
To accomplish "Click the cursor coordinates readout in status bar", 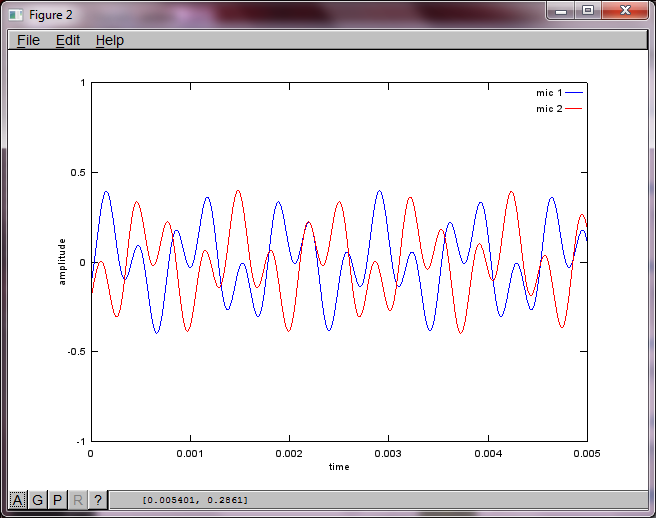I will 195,500.
